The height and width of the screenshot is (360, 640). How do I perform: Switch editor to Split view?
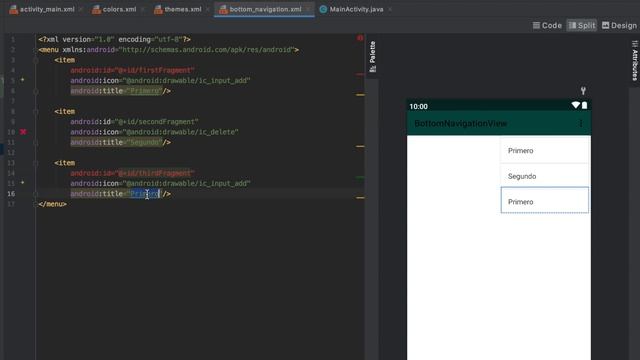coord(582,25)
